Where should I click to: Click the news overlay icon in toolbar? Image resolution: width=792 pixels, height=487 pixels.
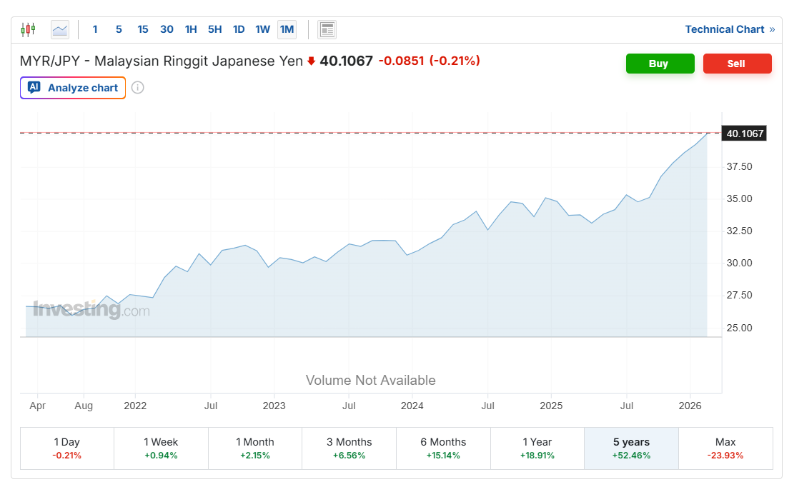coord(327,29)
